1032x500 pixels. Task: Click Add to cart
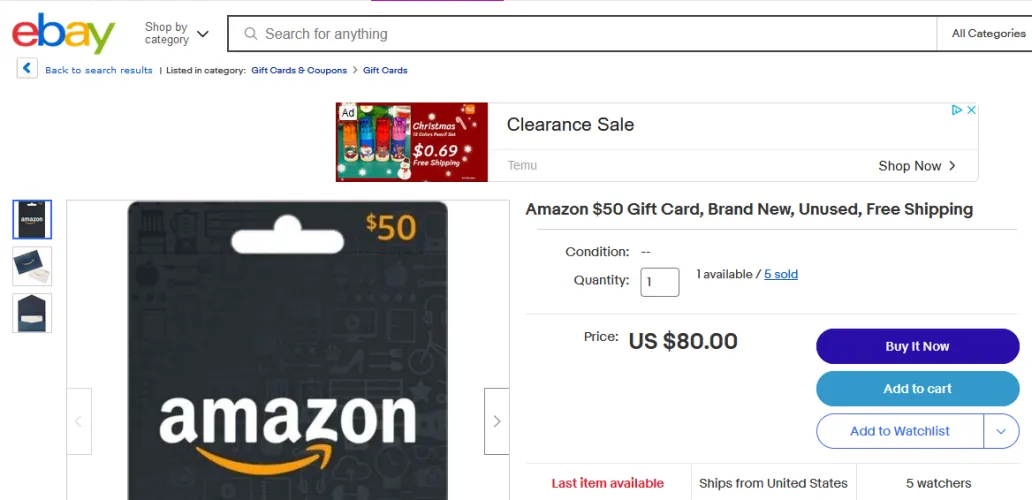pyautogui.click(x=917, y=389)
